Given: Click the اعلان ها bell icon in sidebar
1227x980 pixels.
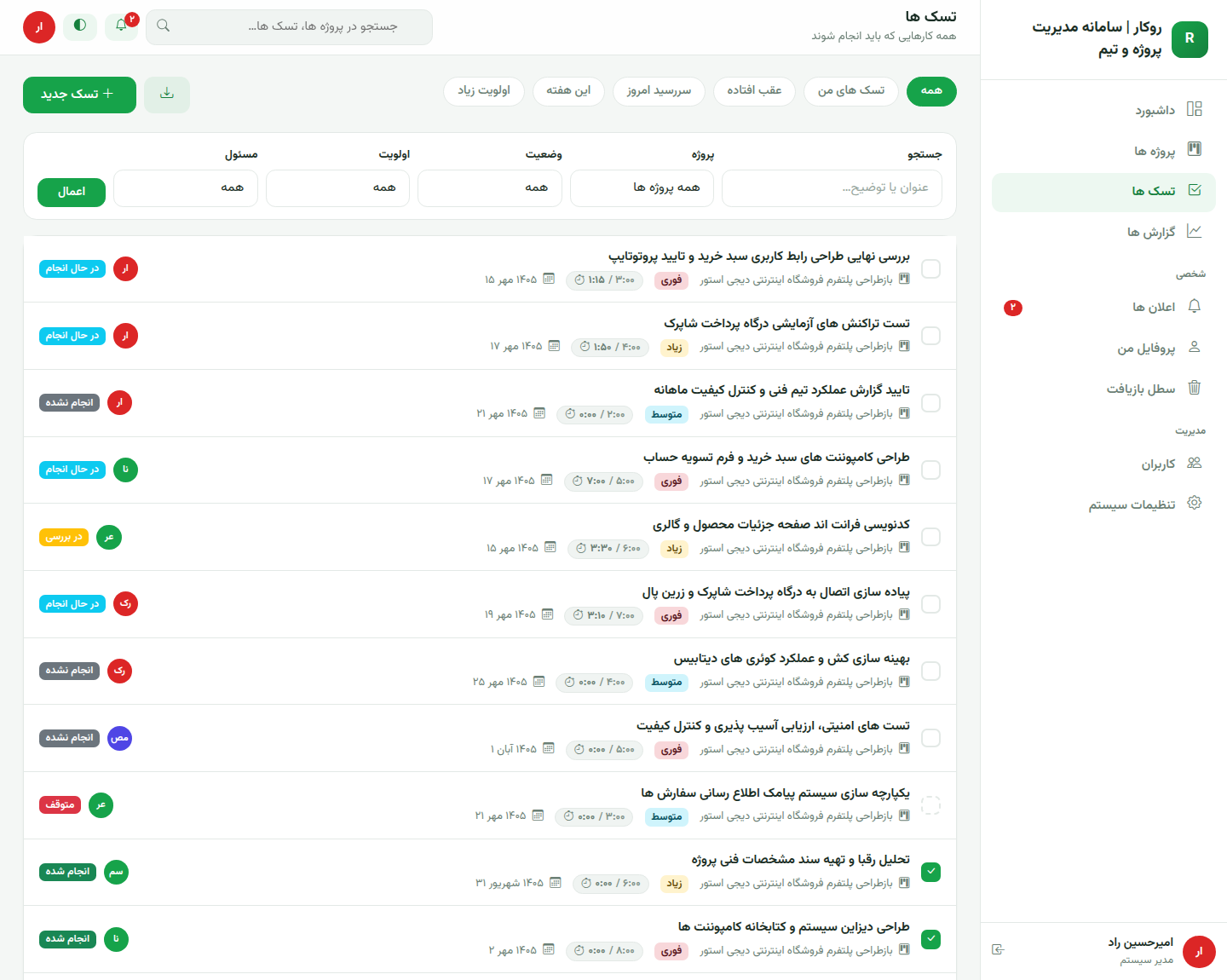Looking at the screenshot, I should [1195, 306].
